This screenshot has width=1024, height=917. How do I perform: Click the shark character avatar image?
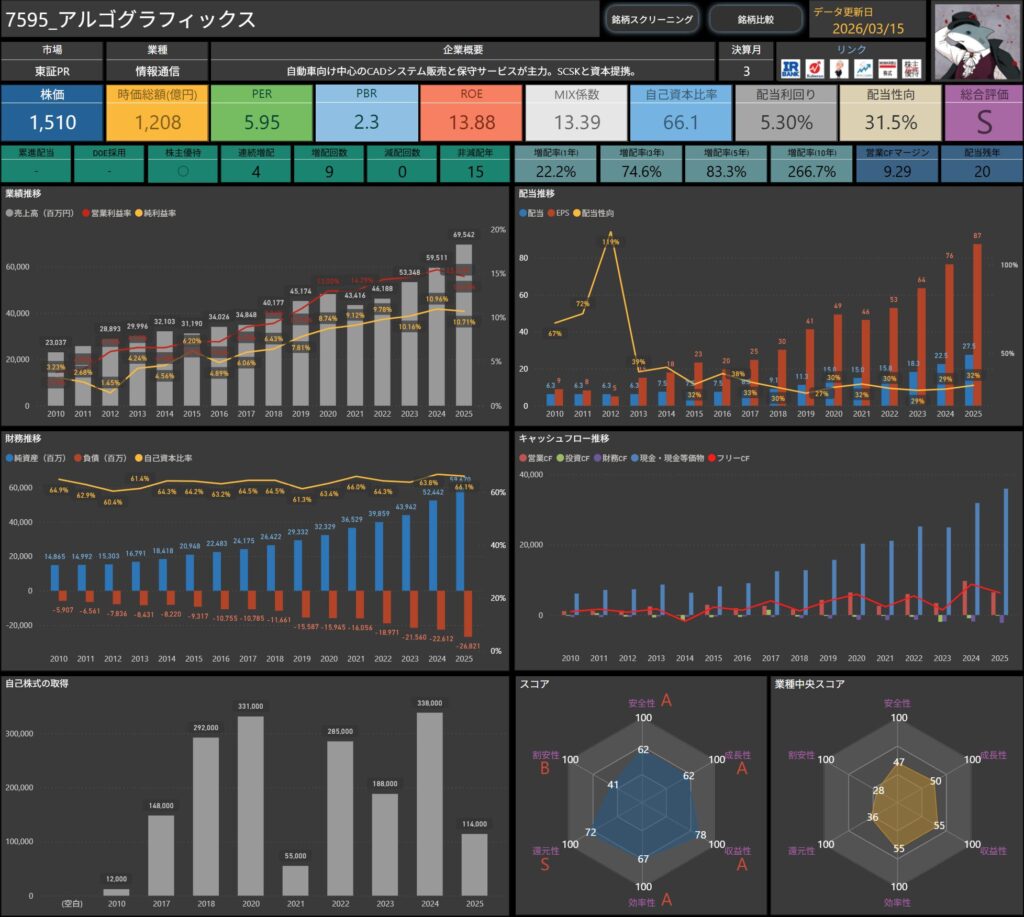(x=976, y=40)
